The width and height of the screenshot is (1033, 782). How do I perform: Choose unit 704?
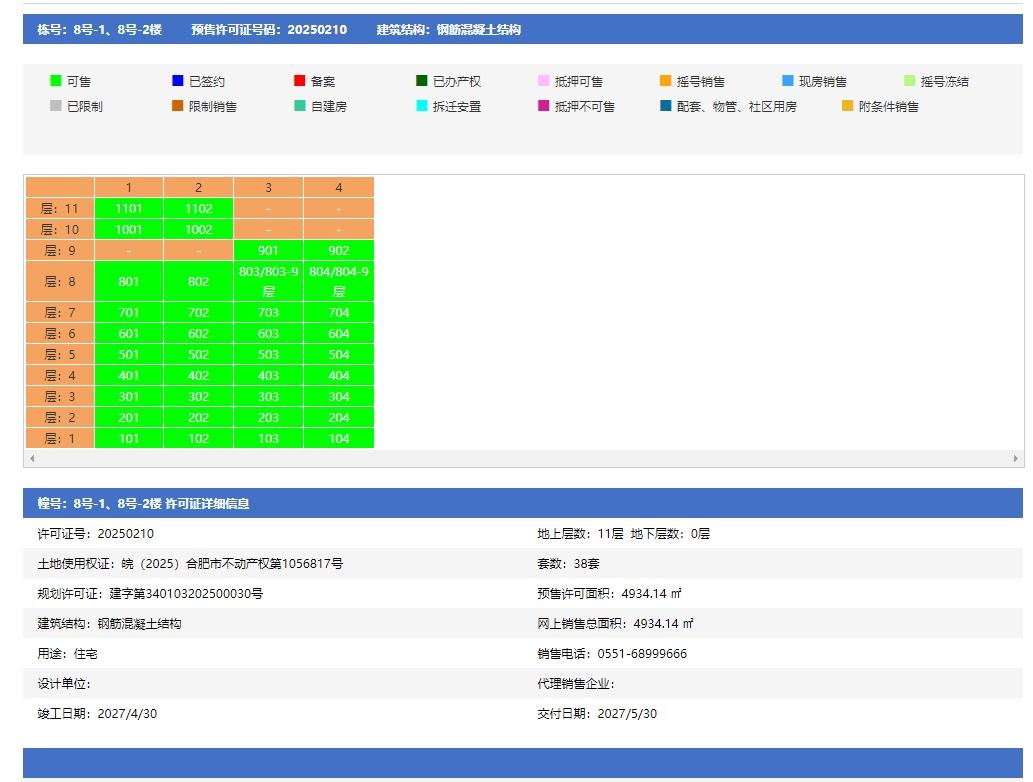(339, 312)
